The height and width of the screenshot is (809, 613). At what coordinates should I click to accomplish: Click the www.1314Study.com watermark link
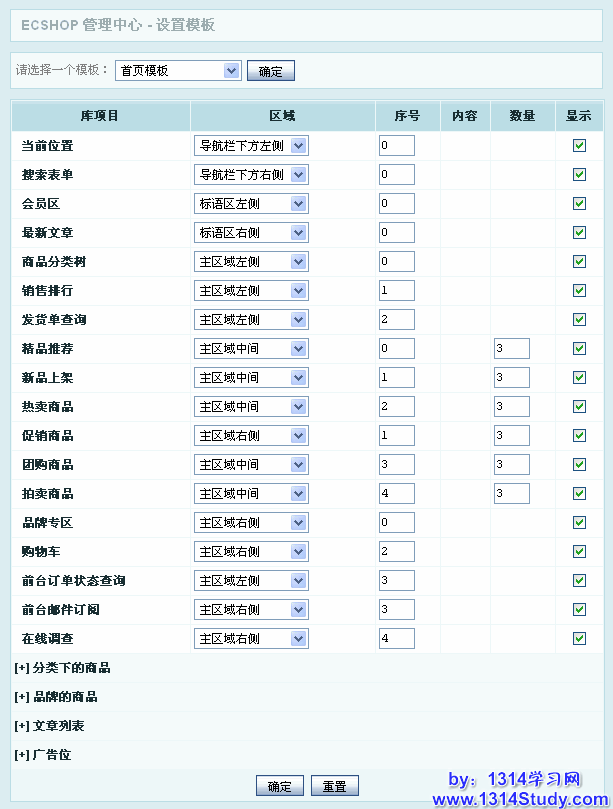[519, 799]
